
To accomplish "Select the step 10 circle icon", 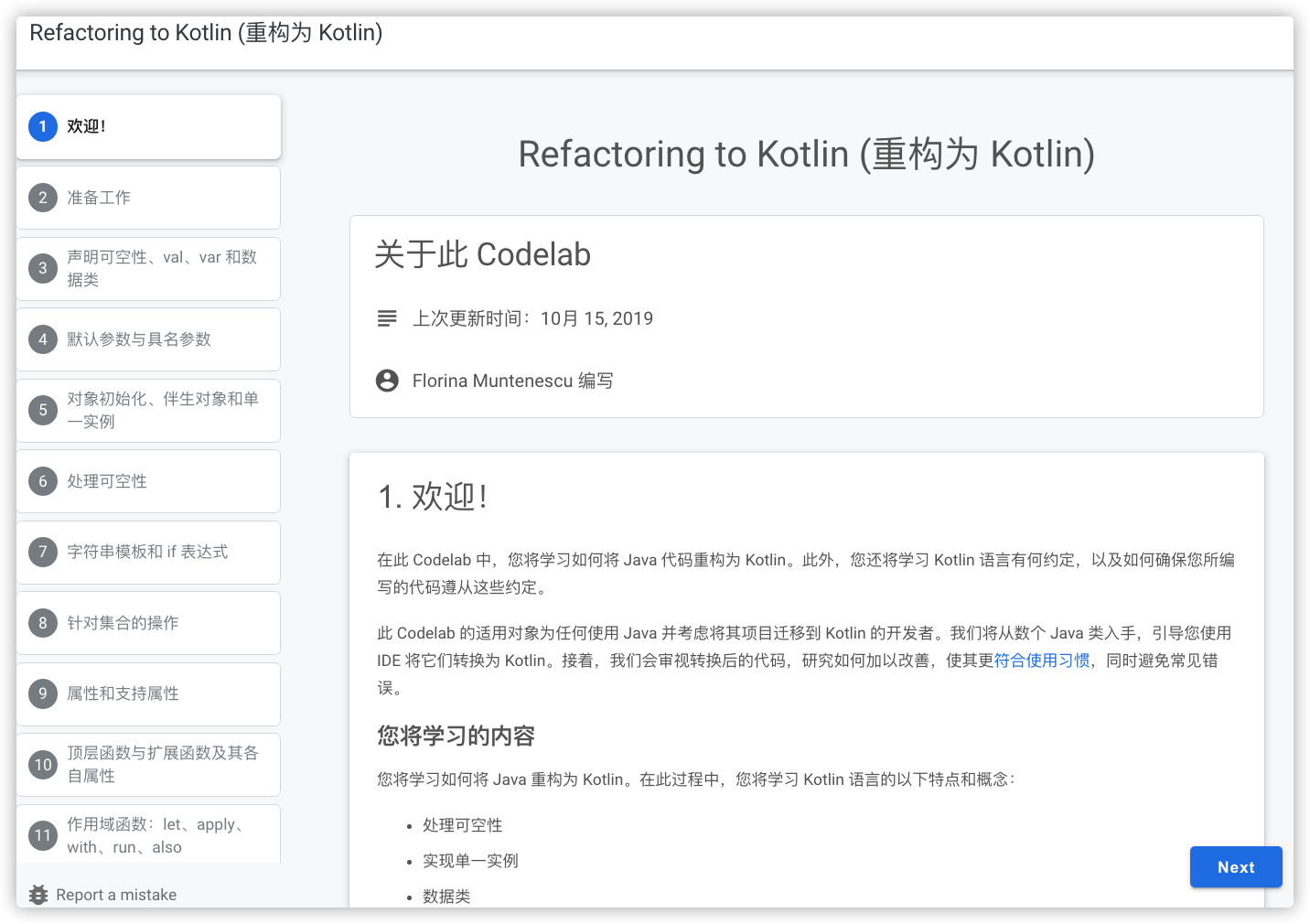I will [43, 765].
